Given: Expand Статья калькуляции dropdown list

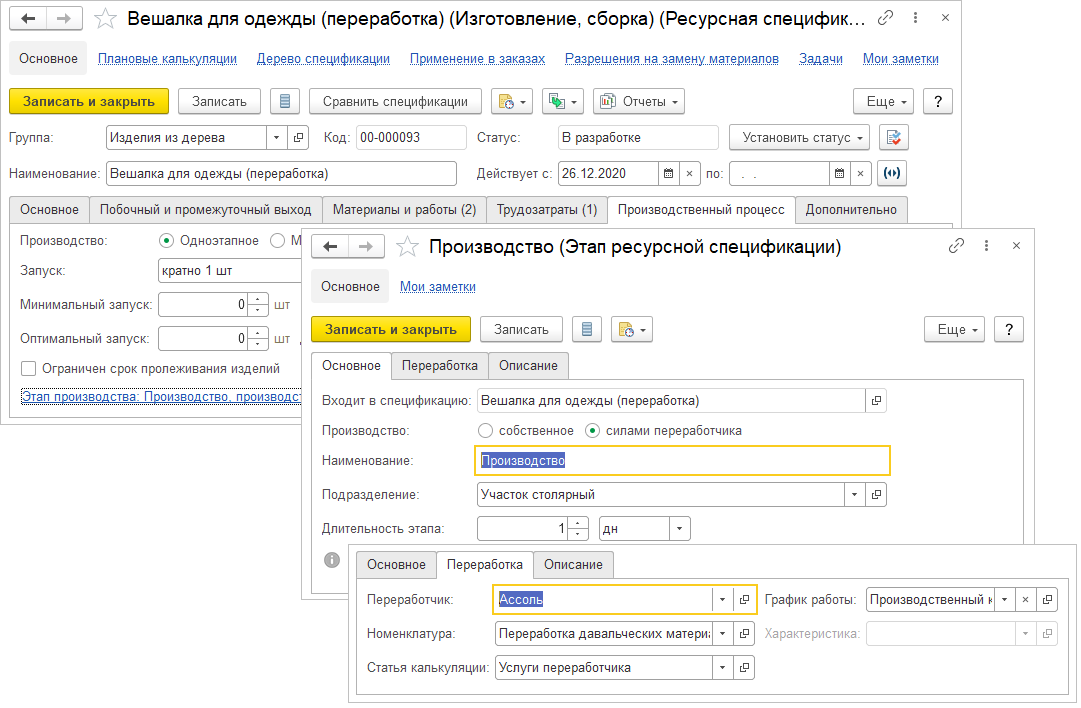Looking at the screenshot, I should coord(721,668).
